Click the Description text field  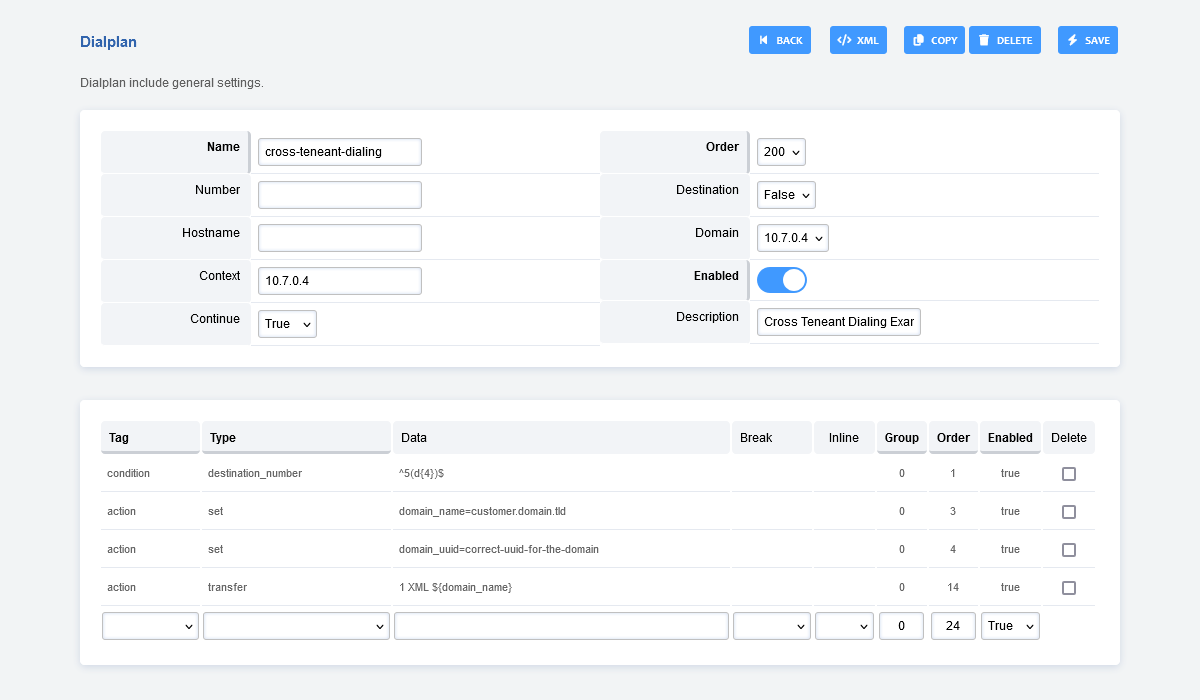(838, 322)
